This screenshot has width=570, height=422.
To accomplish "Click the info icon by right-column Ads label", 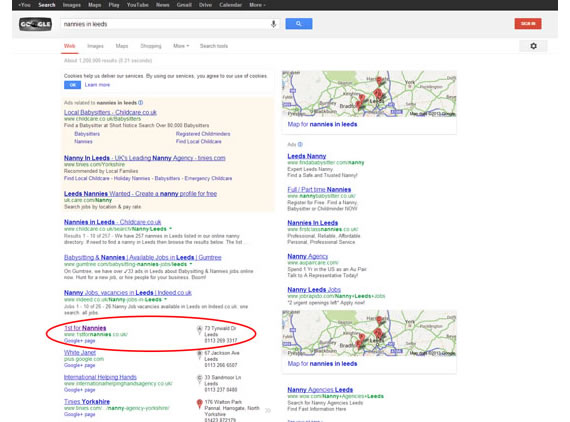I will click(x=300, y=145).
